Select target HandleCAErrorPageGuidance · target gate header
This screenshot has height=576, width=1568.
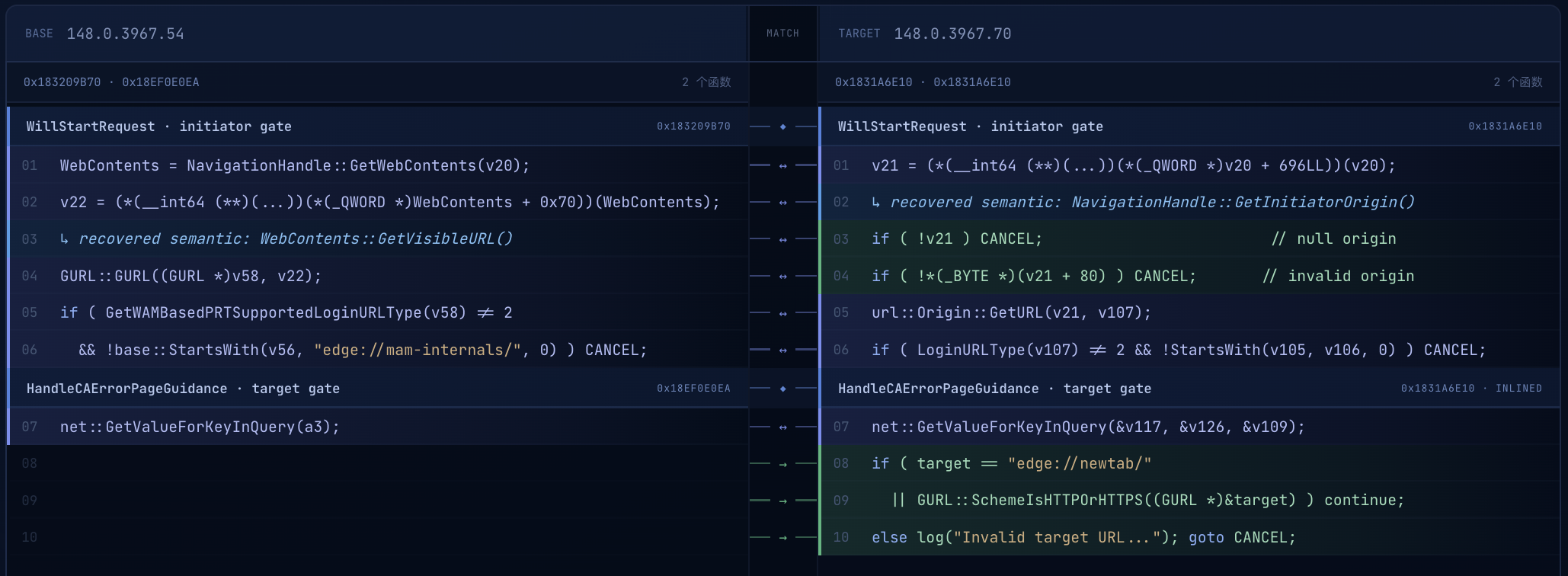(x=1190, y=389)
